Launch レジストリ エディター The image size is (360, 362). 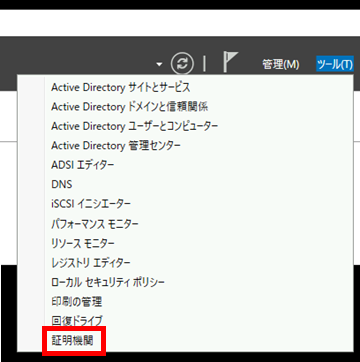point(91,263)
